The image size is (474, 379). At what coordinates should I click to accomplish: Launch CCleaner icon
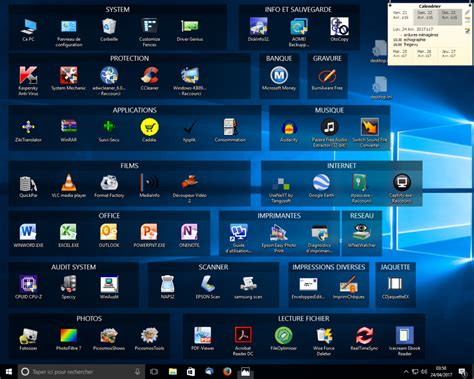[x=149, y=75]
